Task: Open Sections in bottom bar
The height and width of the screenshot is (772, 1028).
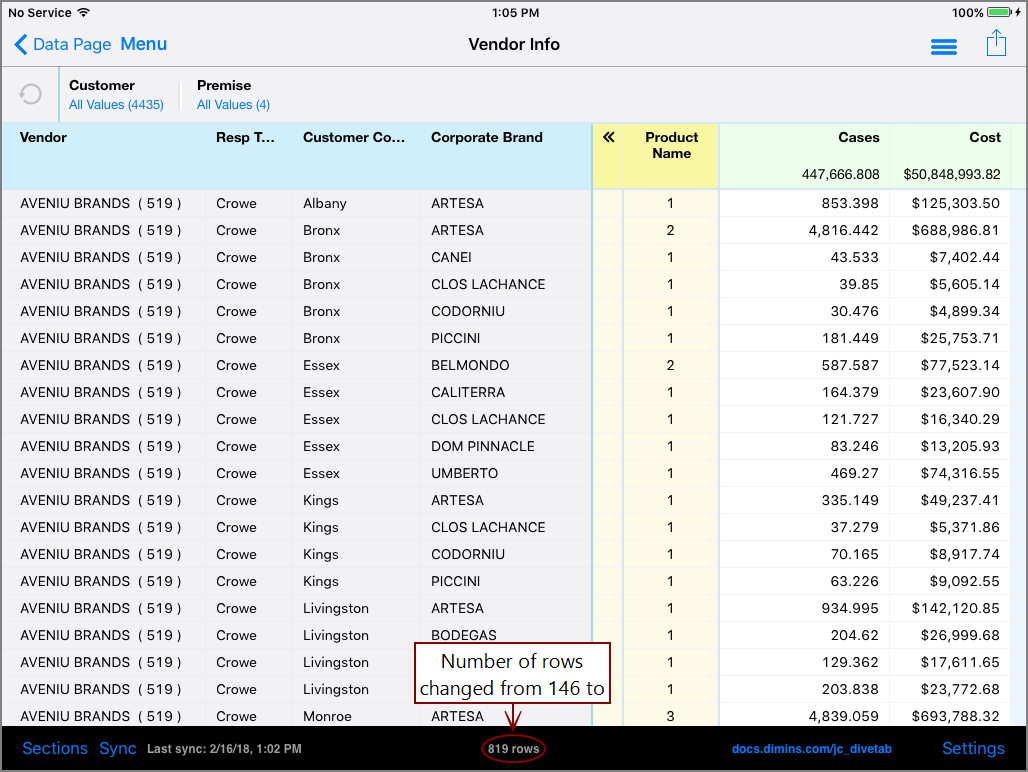Action: pos(55,748)
